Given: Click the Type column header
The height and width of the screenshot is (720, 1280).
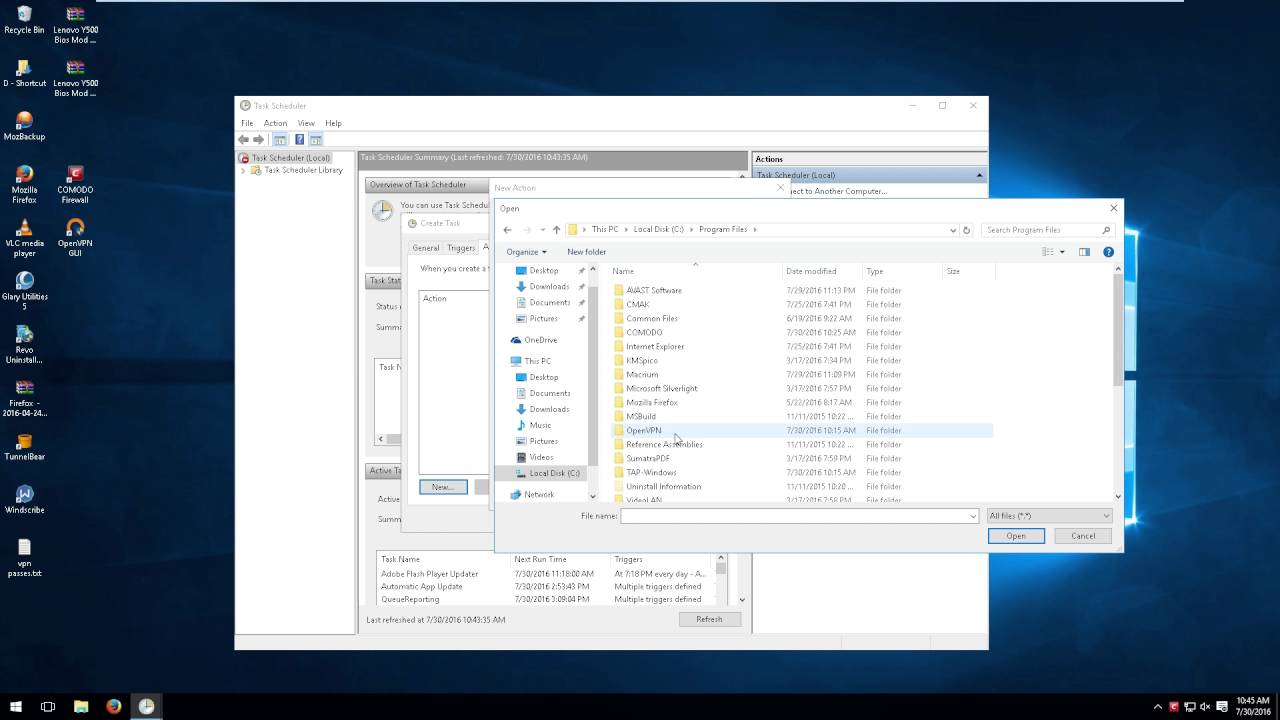Looking at the screenshot, I should [902, 271].
